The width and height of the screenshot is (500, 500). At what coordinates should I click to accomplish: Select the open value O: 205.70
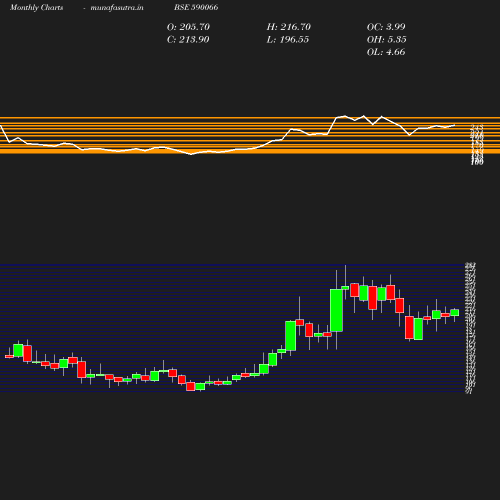188,27
